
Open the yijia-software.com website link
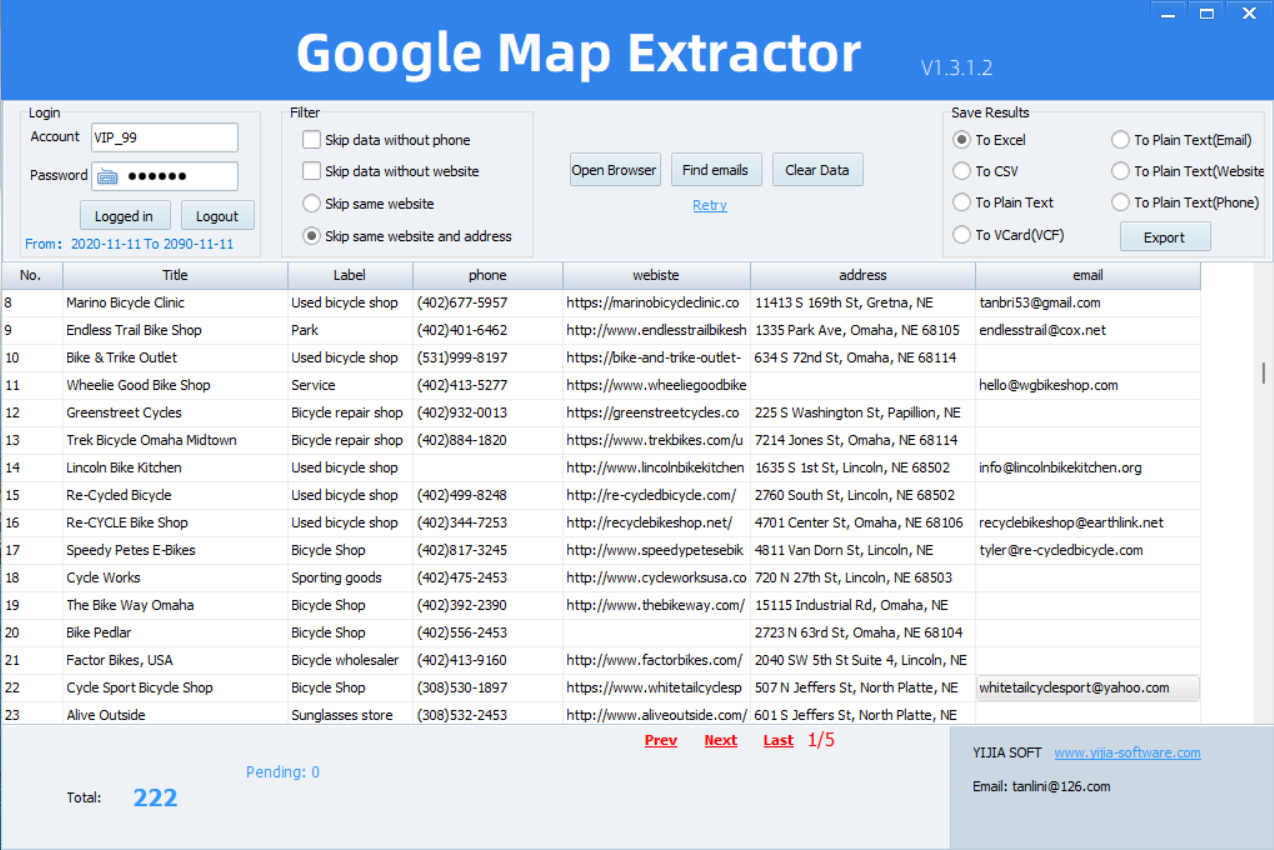coord(1127,753)
